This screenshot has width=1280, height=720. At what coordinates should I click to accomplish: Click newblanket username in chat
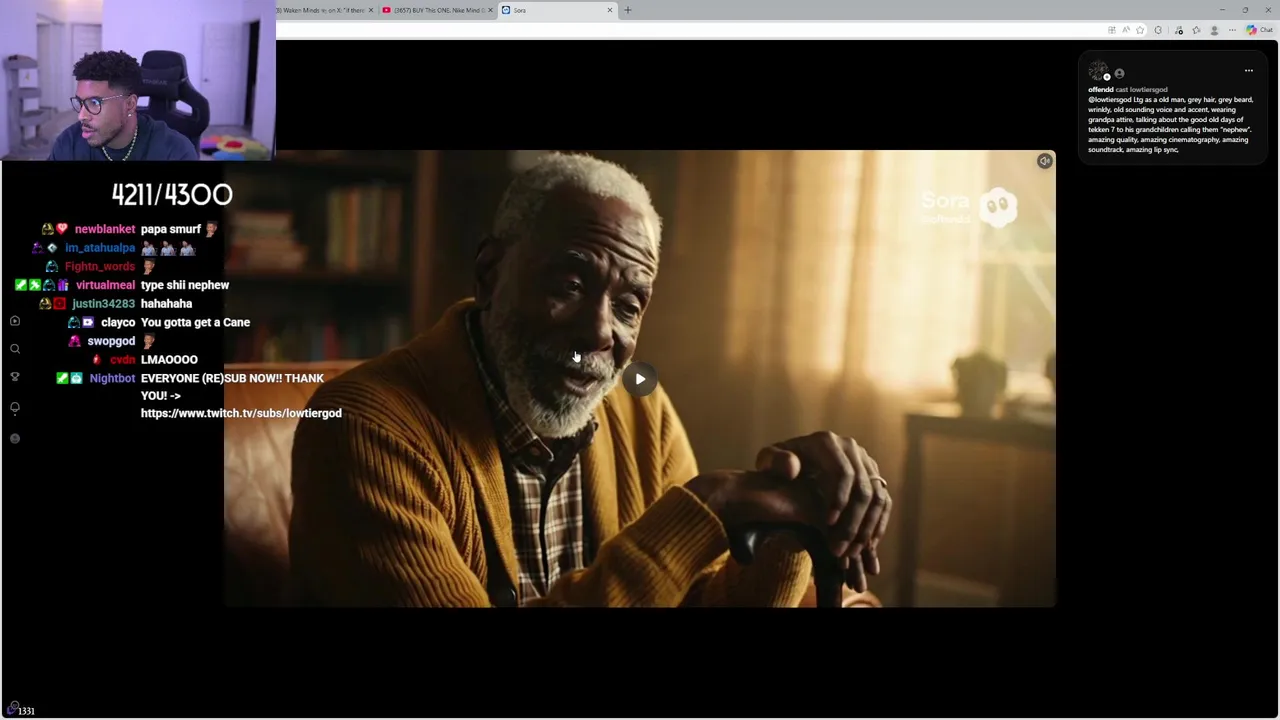[104, 229]
